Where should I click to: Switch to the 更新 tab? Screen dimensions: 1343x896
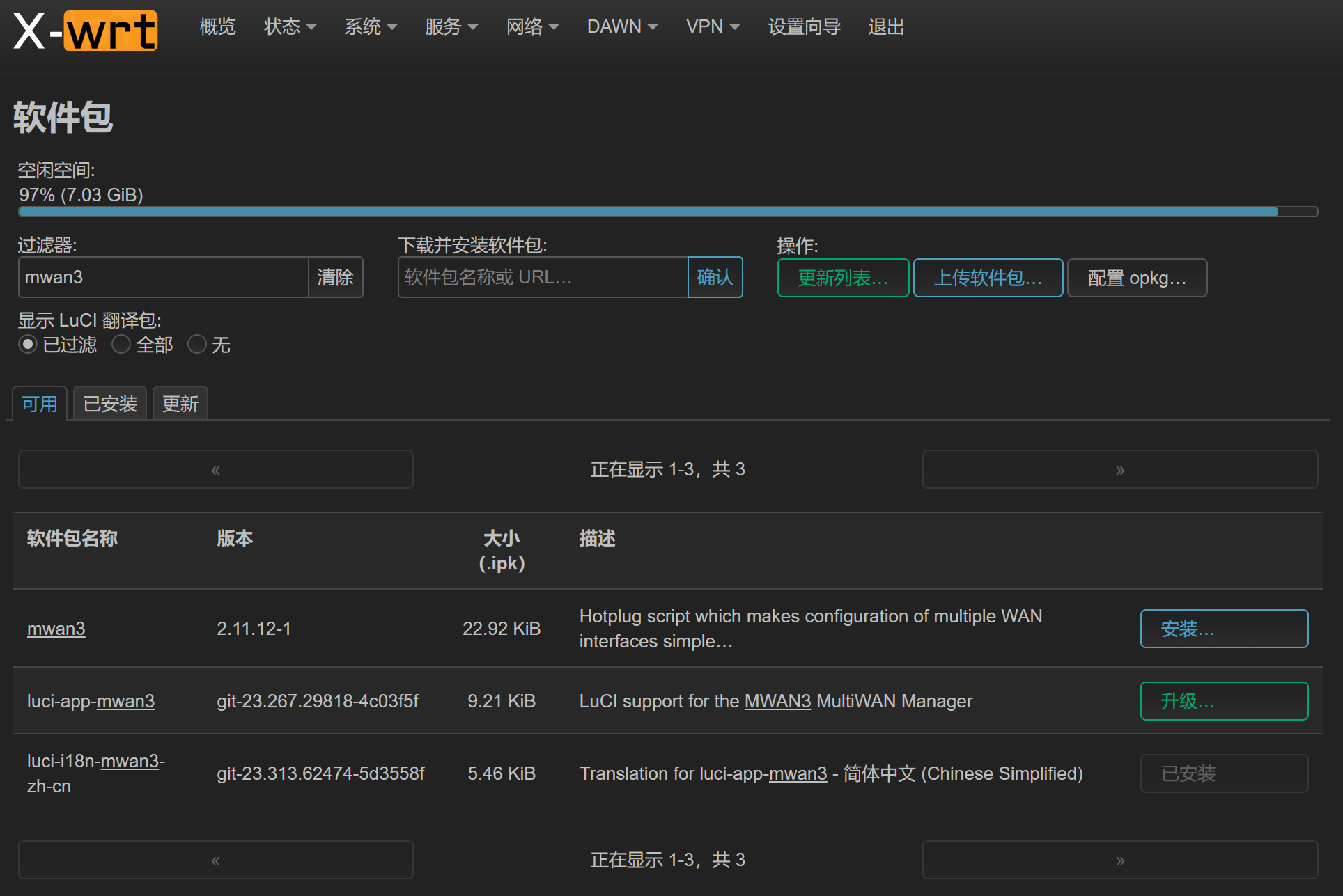(x=180, y=403)
